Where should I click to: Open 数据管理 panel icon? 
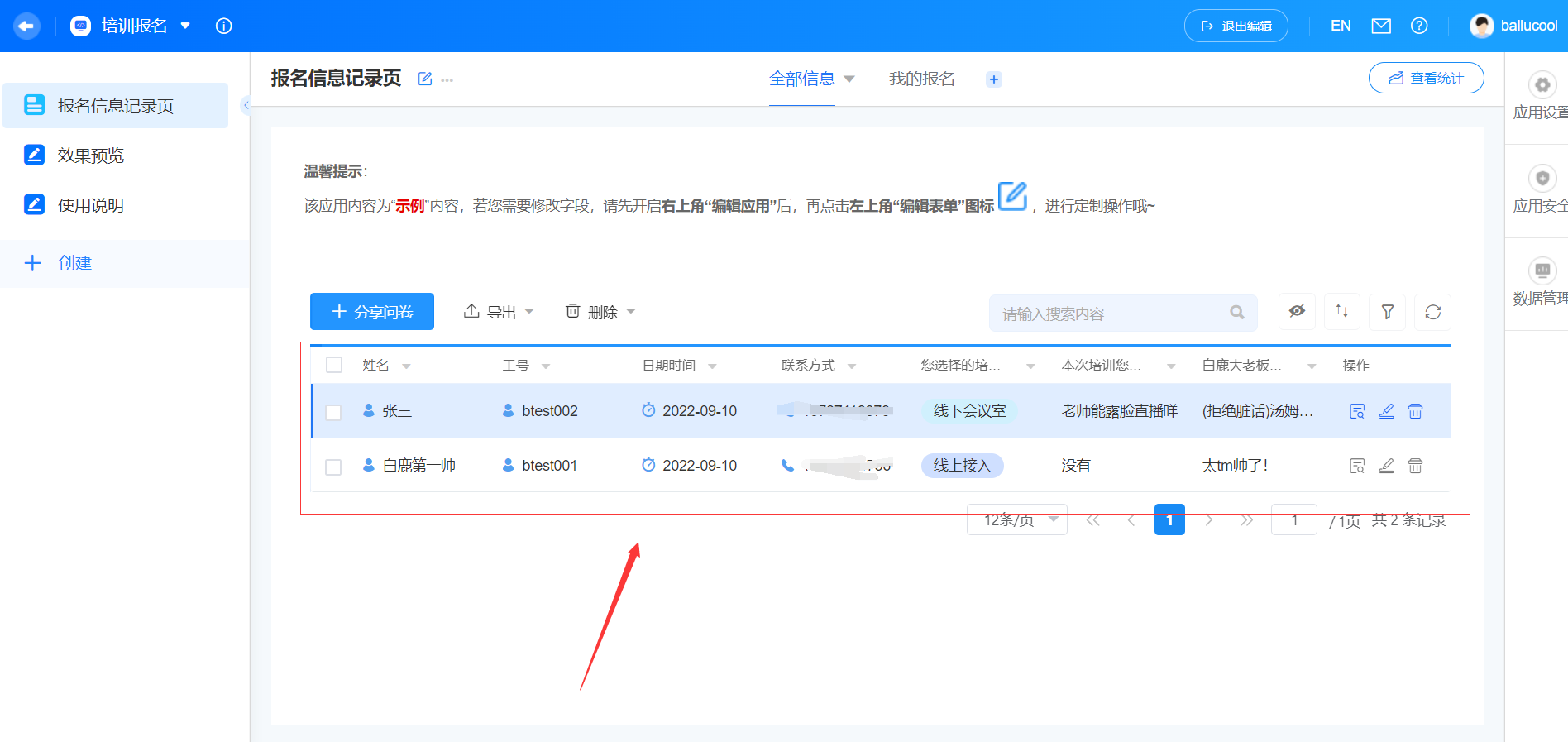tap(1542, 270)
